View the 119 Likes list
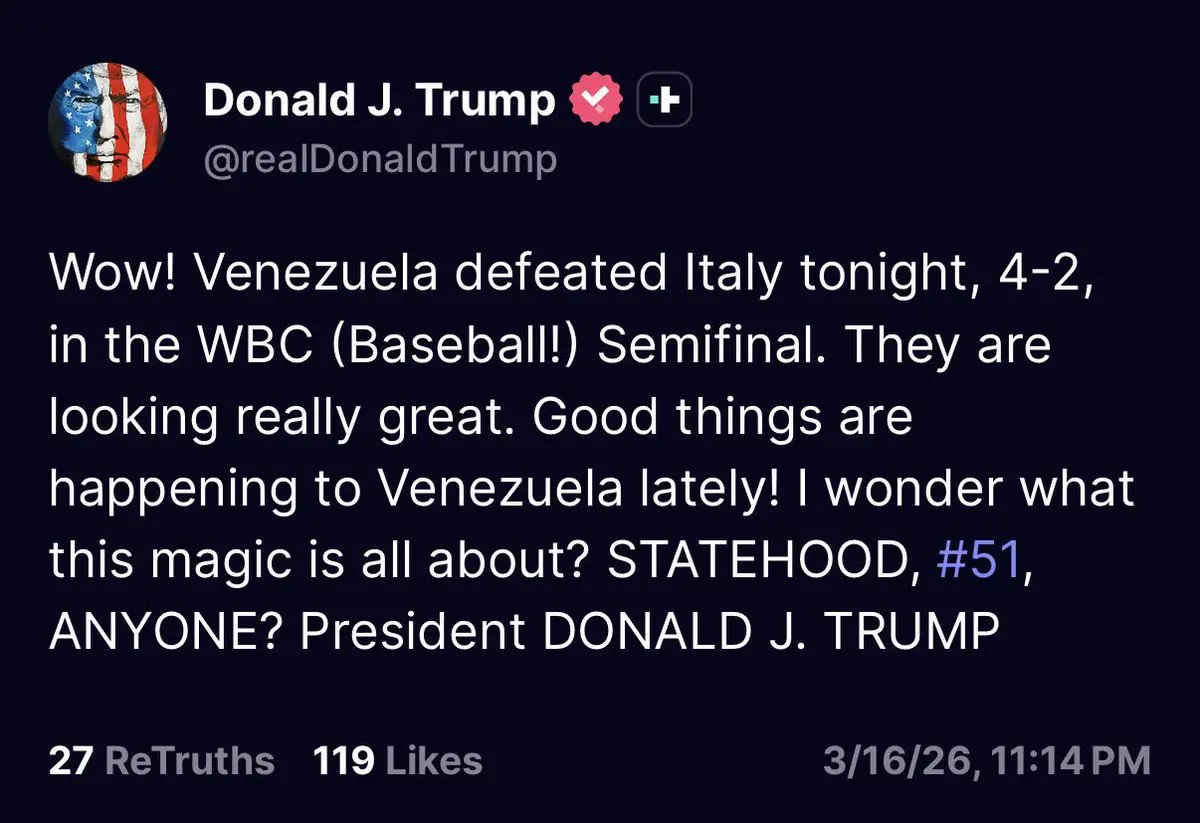Viewport: 1200px width, 823px height. coord(398,761)
